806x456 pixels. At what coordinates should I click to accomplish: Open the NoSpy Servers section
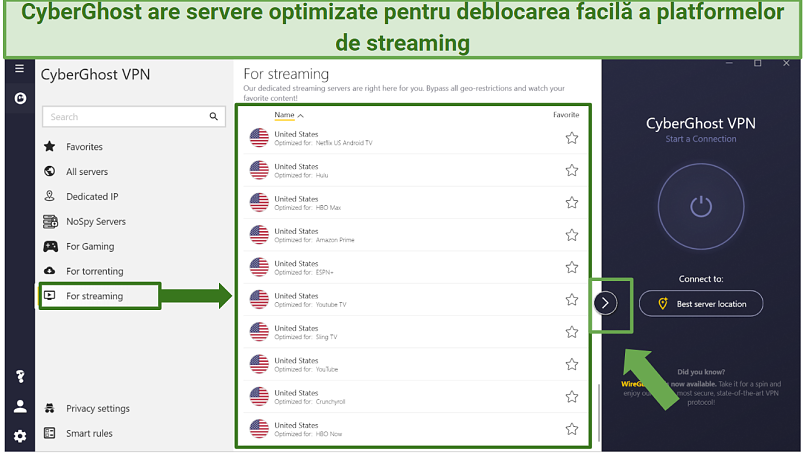tap(96, 222)
